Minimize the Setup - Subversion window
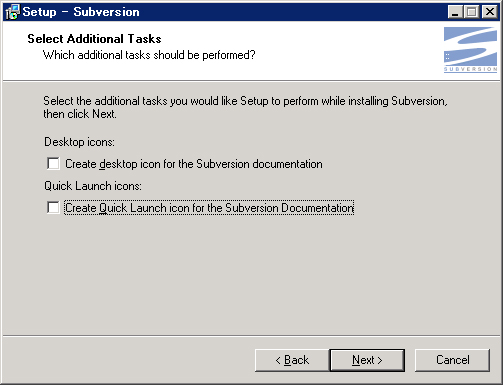This screenshot has width=503, height=385. tap(455, 12)
